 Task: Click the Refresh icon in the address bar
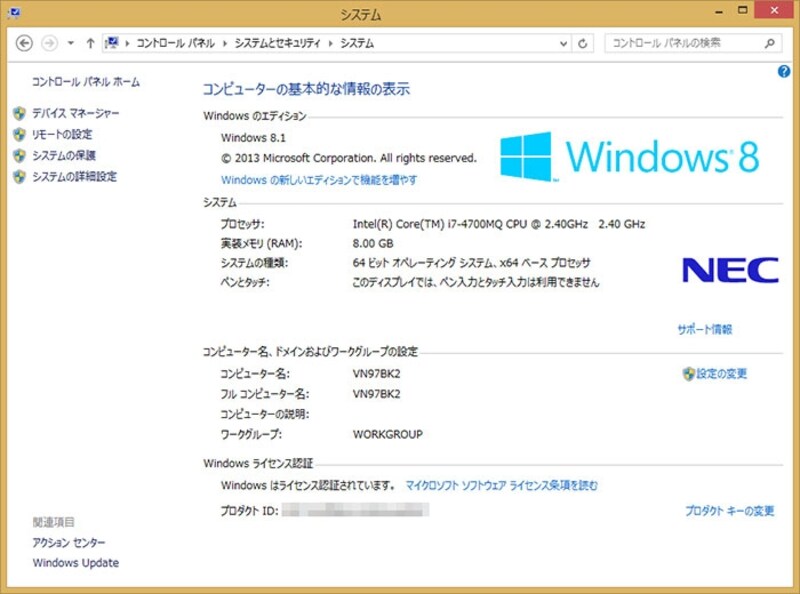click(582, 43)
